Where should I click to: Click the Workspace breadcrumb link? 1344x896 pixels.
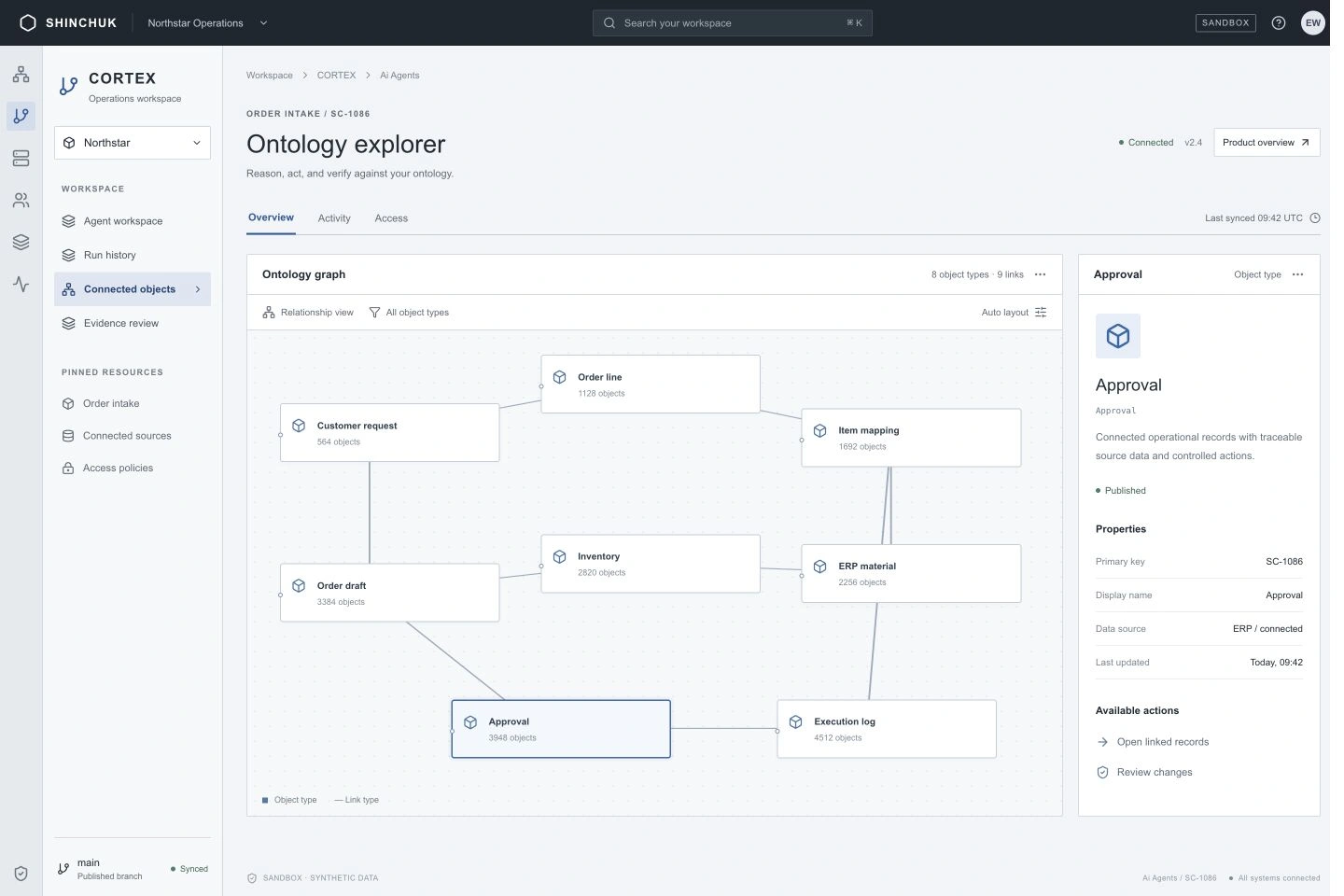(270, 76)
